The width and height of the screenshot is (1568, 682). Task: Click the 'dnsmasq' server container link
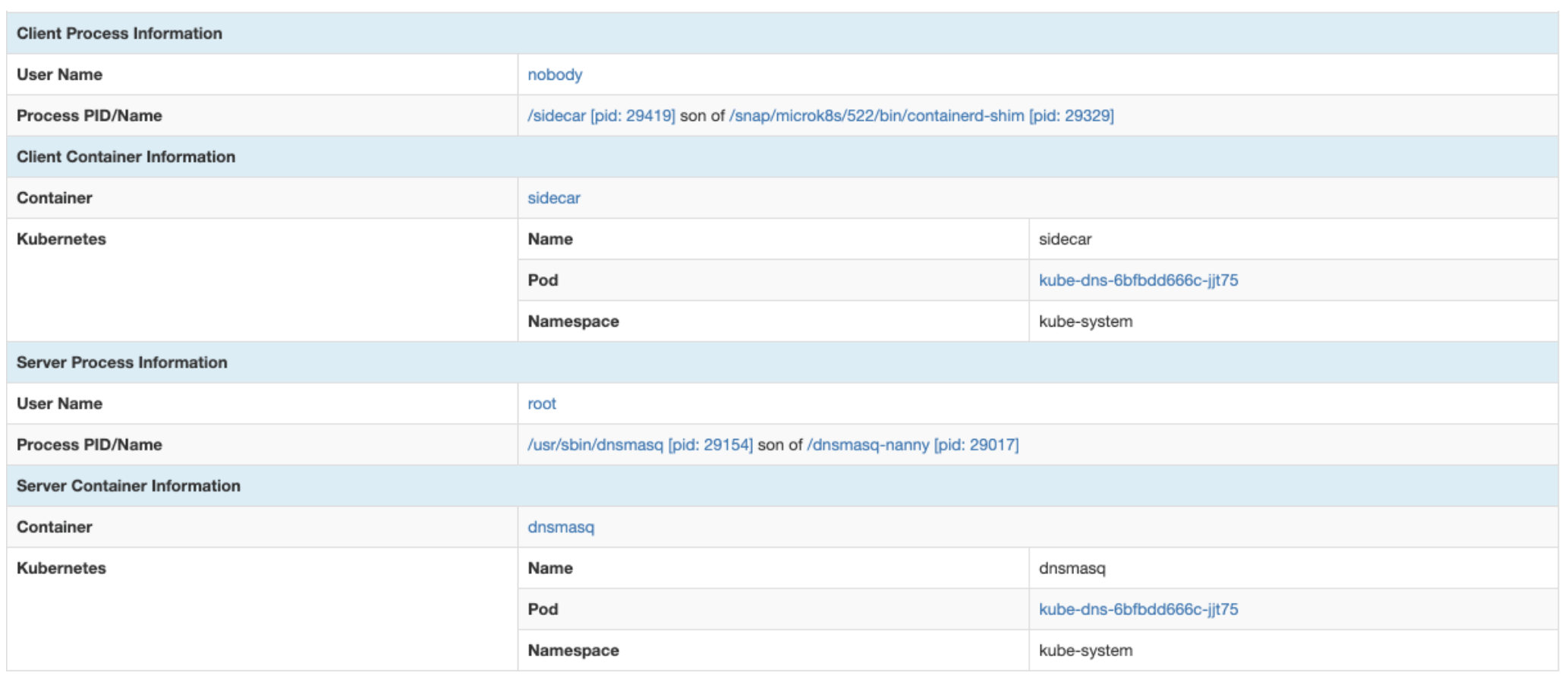click(x=561, y=527)
